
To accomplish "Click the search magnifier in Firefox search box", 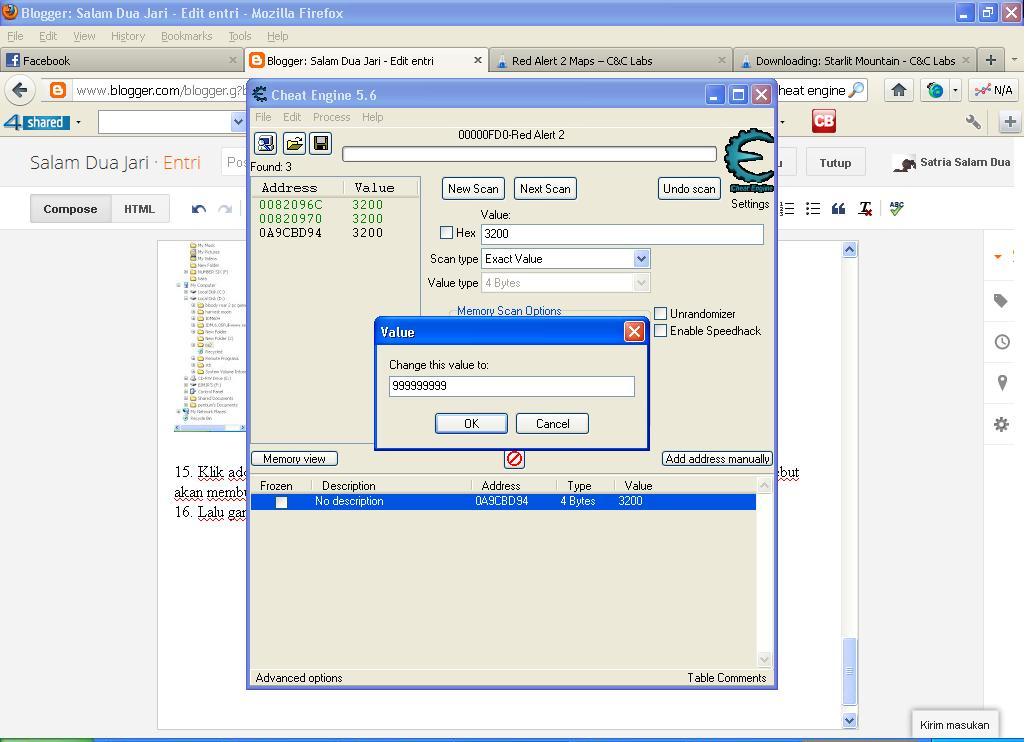I will [x=856, y=90].
